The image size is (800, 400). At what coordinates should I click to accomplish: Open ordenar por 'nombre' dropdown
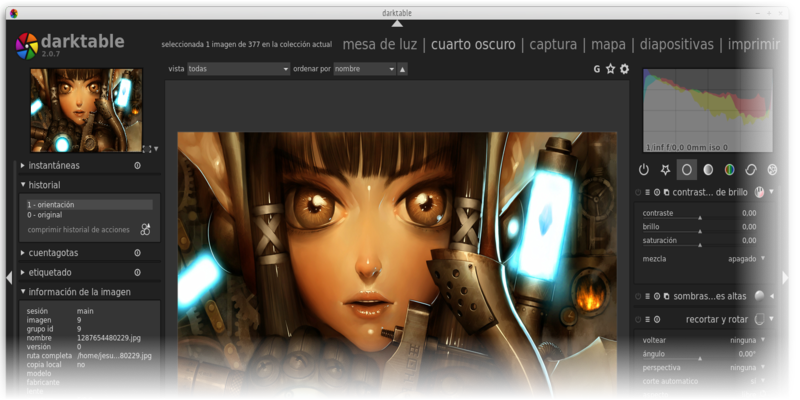(365, 69)
